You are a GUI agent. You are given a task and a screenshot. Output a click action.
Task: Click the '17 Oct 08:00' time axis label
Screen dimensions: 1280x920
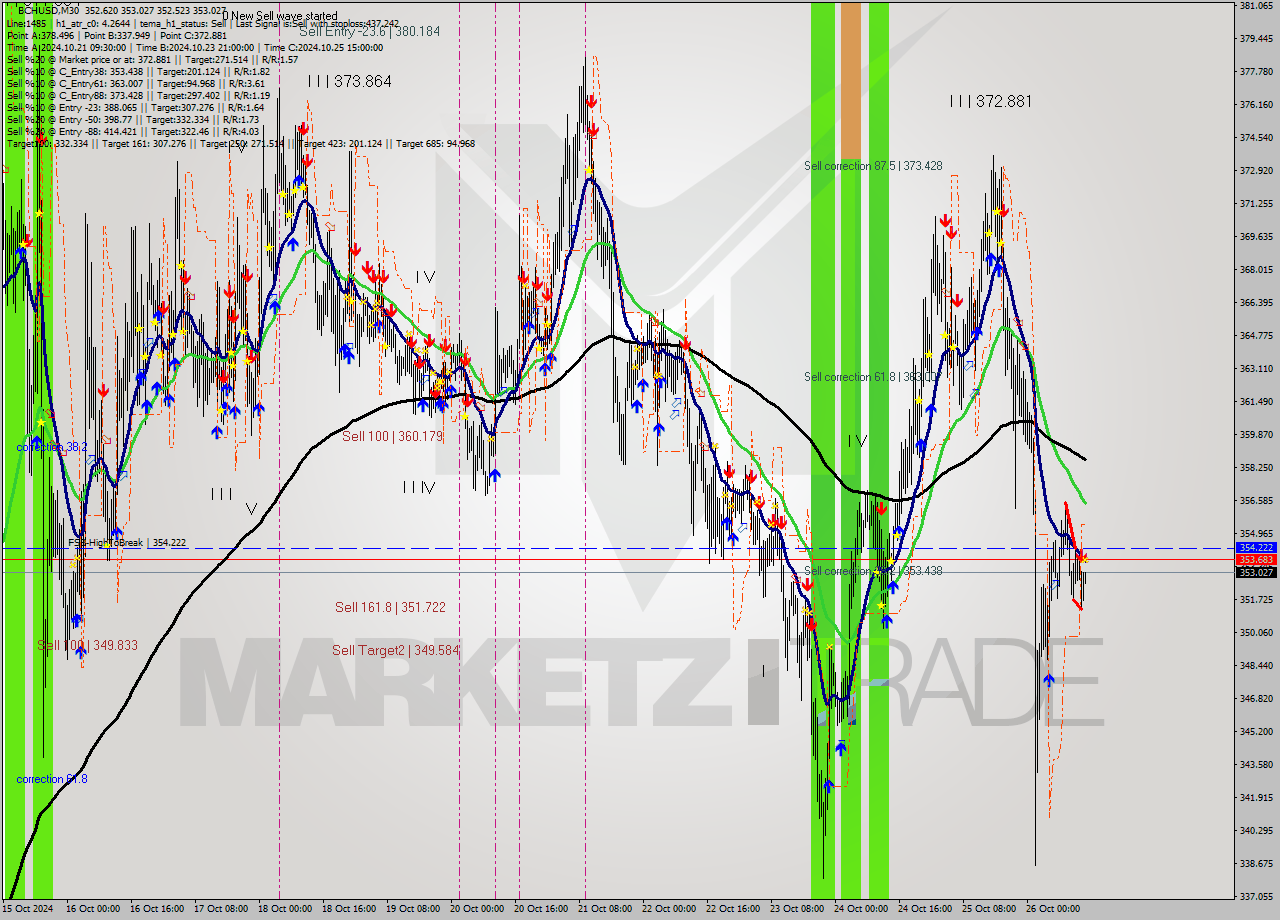pos(221,909)
